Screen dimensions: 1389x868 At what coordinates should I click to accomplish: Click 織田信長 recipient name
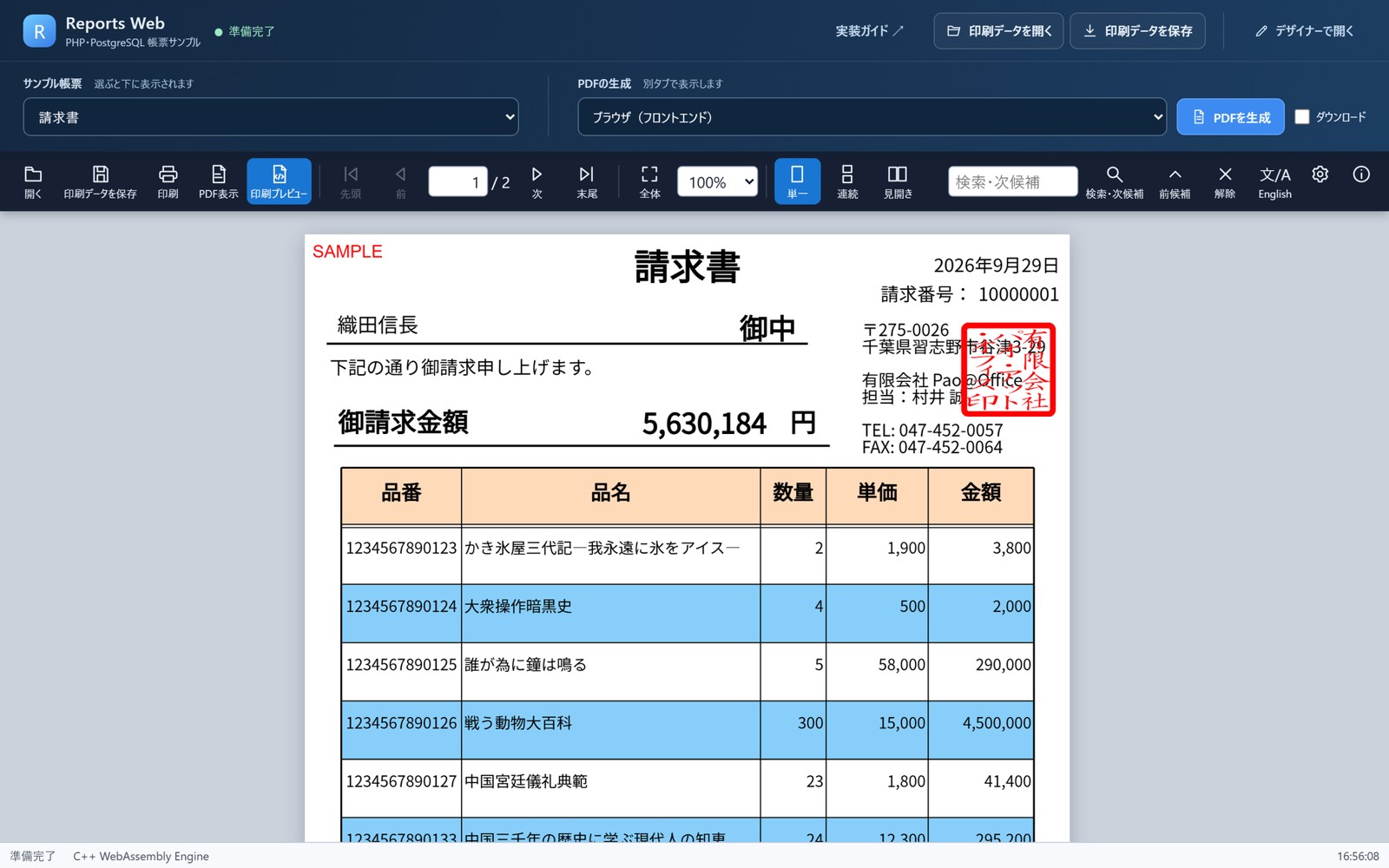[x=378, y=325]
